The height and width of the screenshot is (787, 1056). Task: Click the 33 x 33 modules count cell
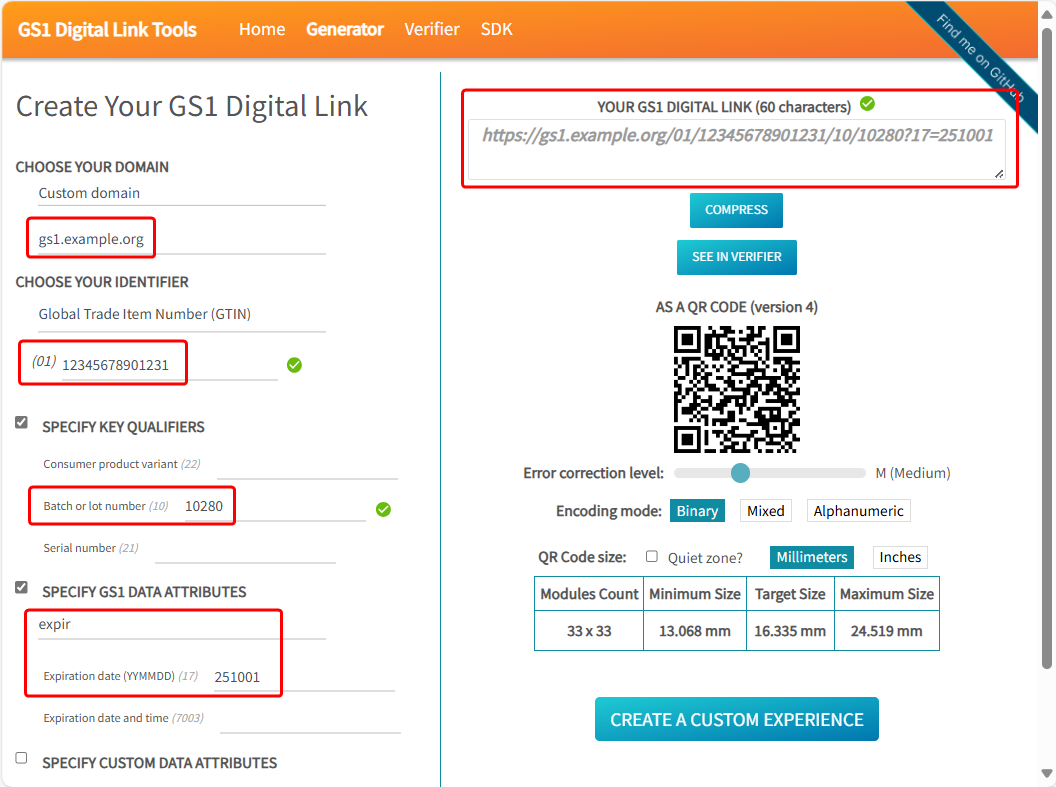tap(589, 631)
